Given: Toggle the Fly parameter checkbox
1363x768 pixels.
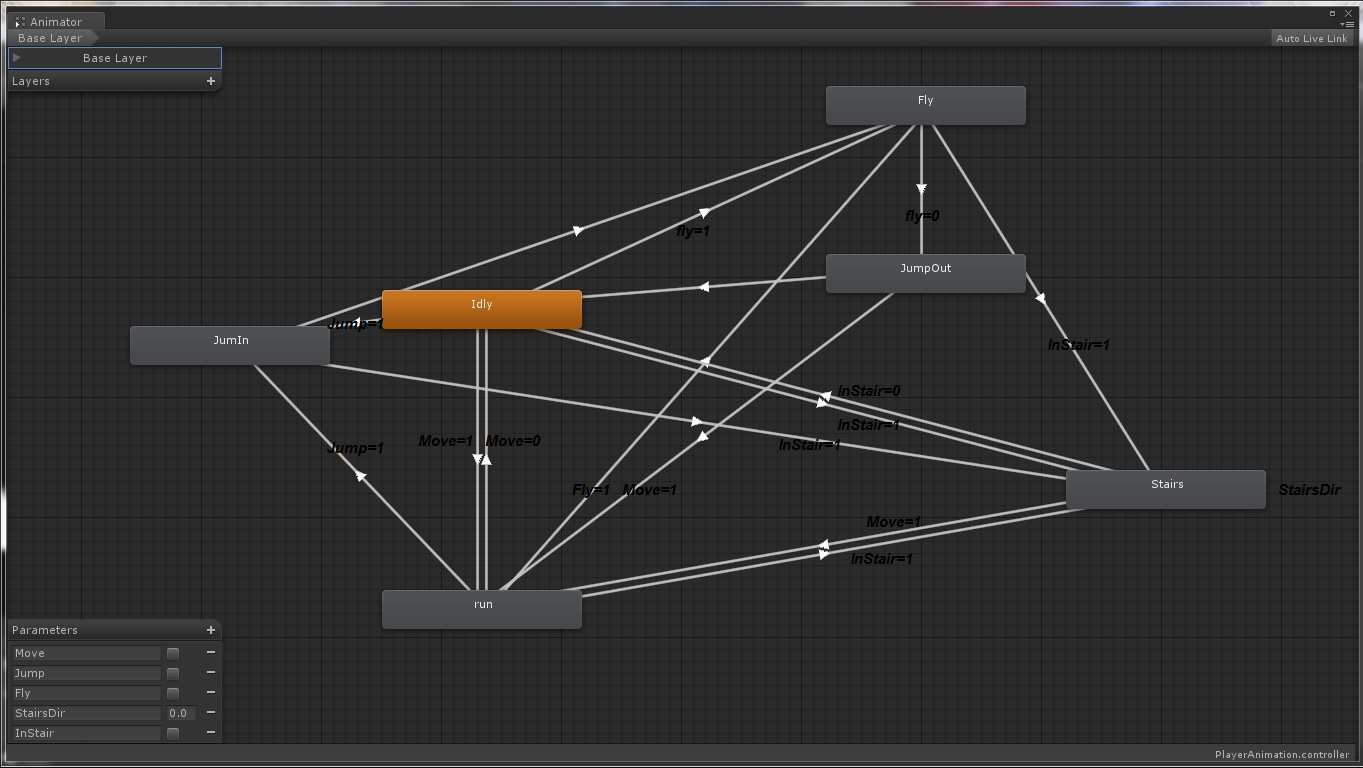Looking at the screenshot, I should point(173,693).
